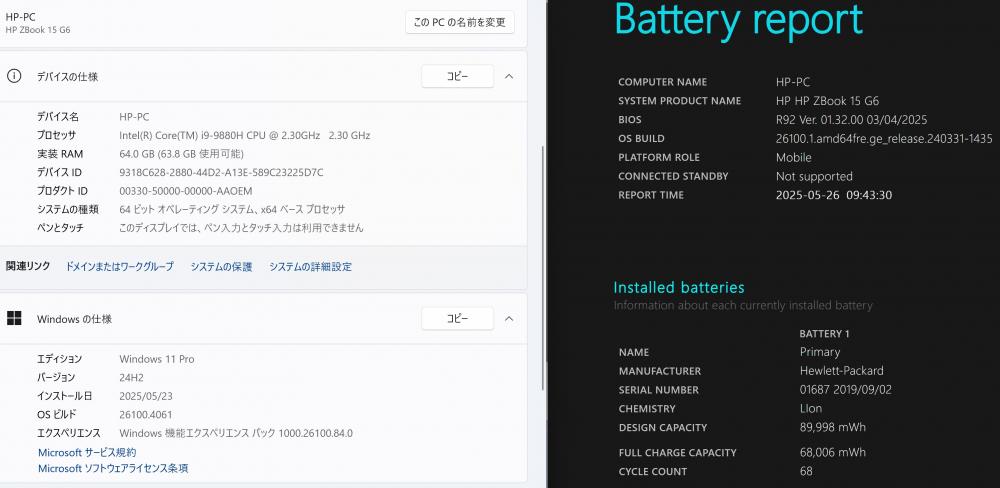Click the 'この PC の名前を変更' rename button
Screen dimensions: 1000x488
tap(460, 22)
